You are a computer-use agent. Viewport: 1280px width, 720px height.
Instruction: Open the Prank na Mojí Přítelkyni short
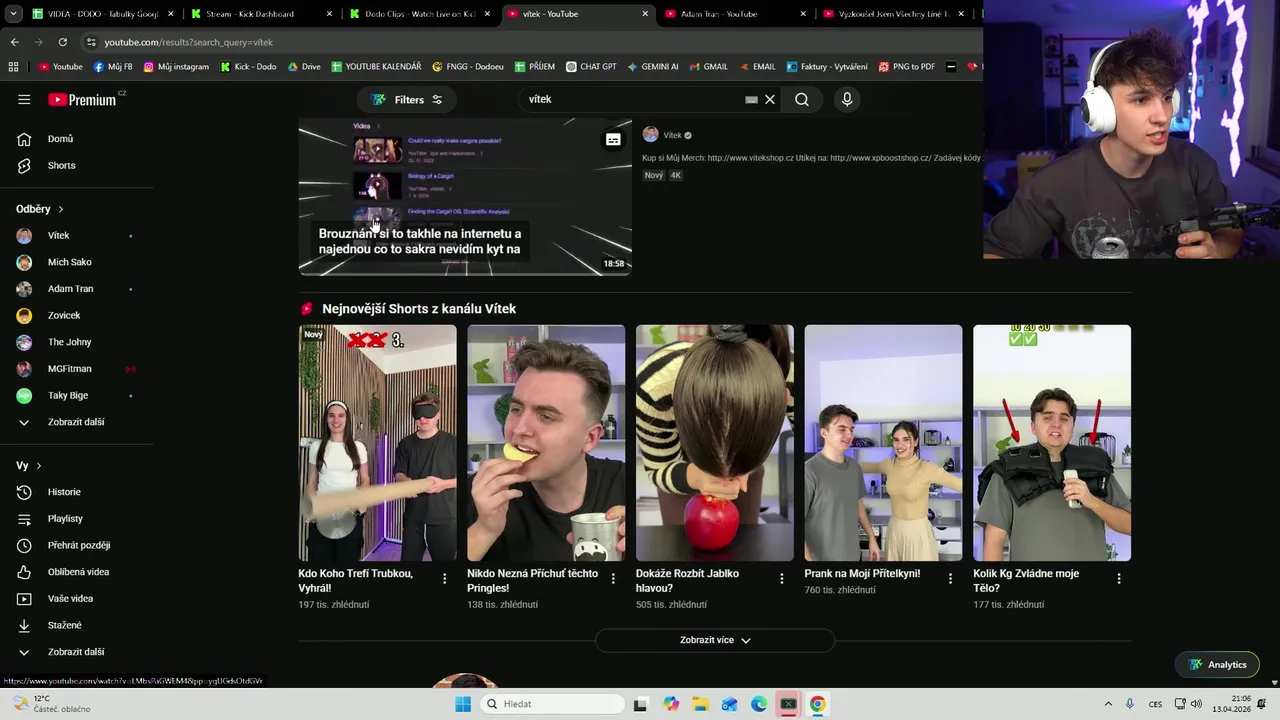coord(883,443)
